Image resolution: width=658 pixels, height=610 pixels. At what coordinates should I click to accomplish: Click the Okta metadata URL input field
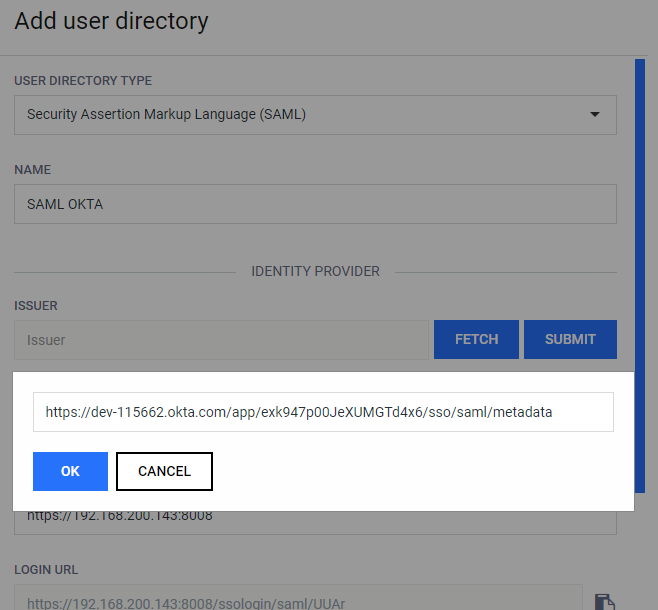(323, 412)
